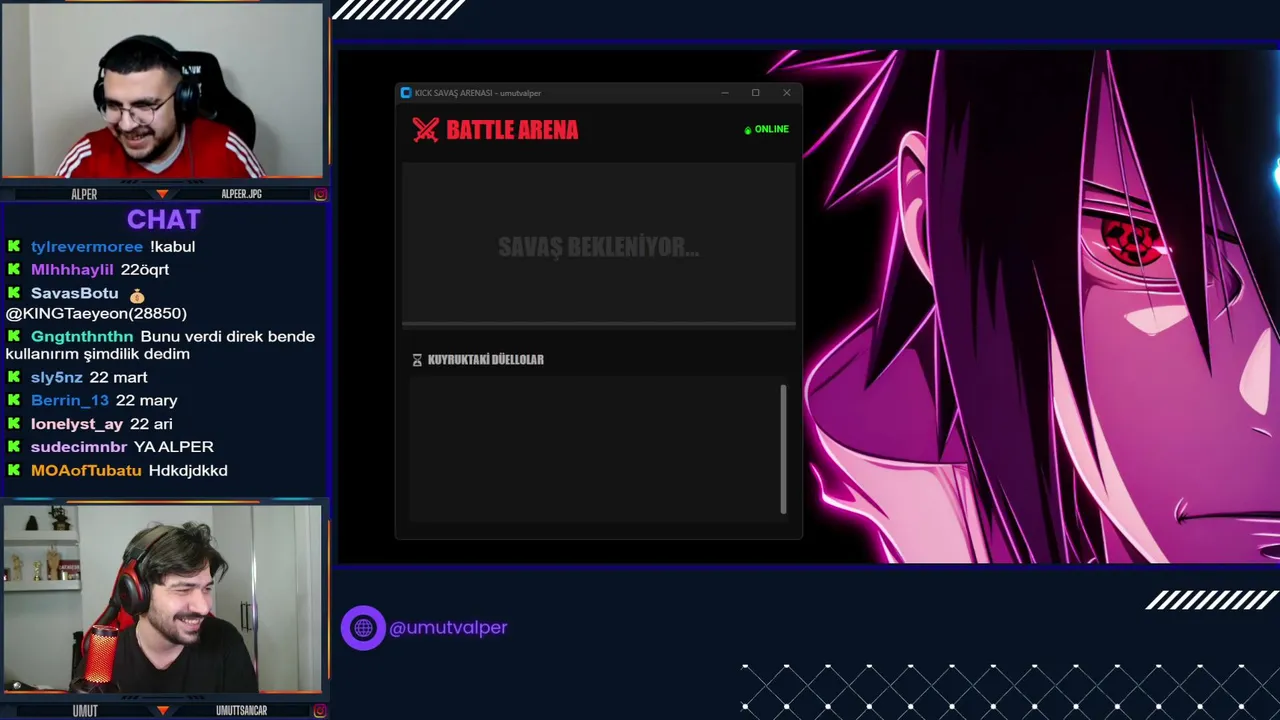Select username sly5nz in chat

point(57,377)
